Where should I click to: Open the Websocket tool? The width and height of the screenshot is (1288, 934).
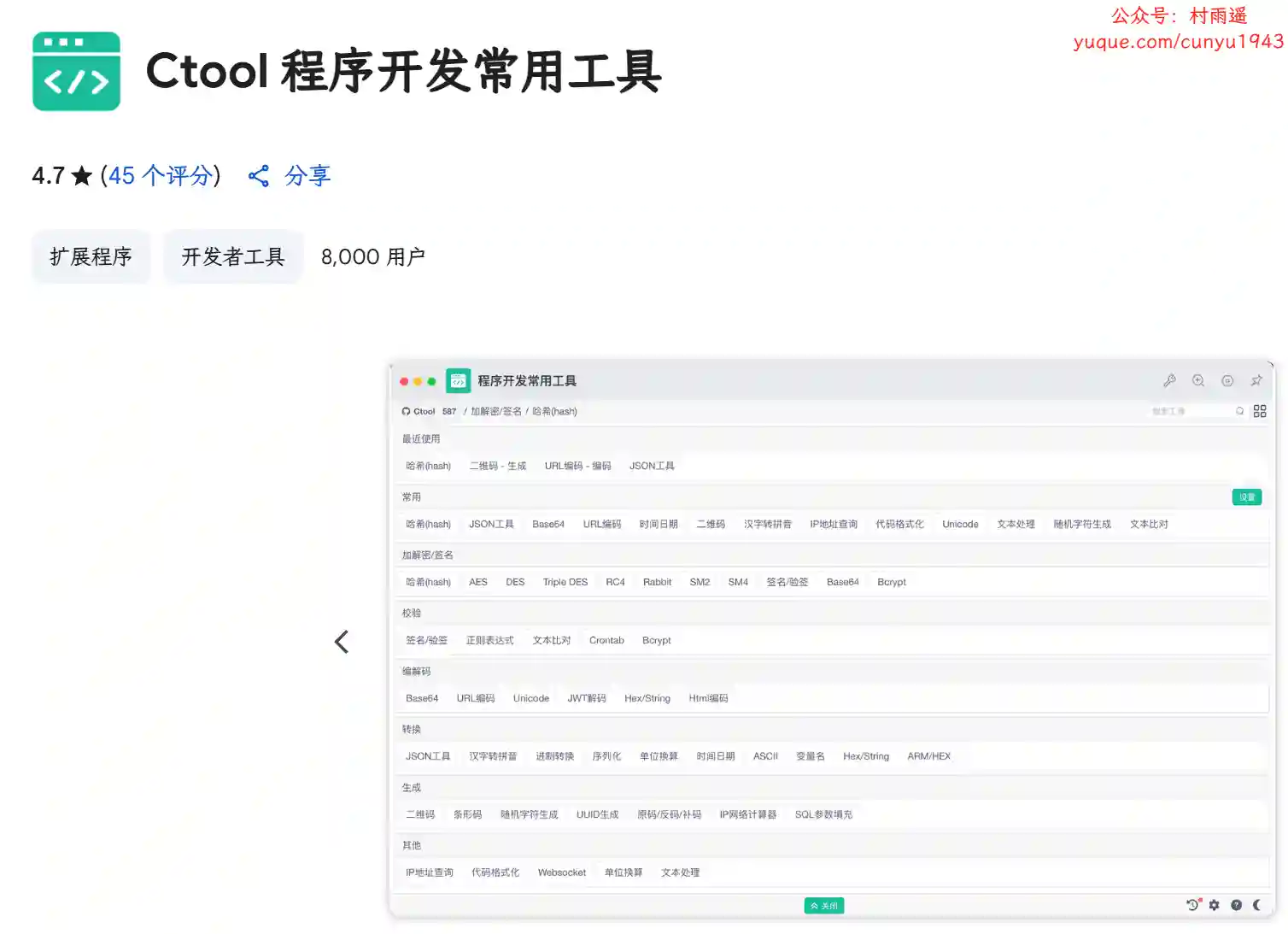(x=562, y=872)
